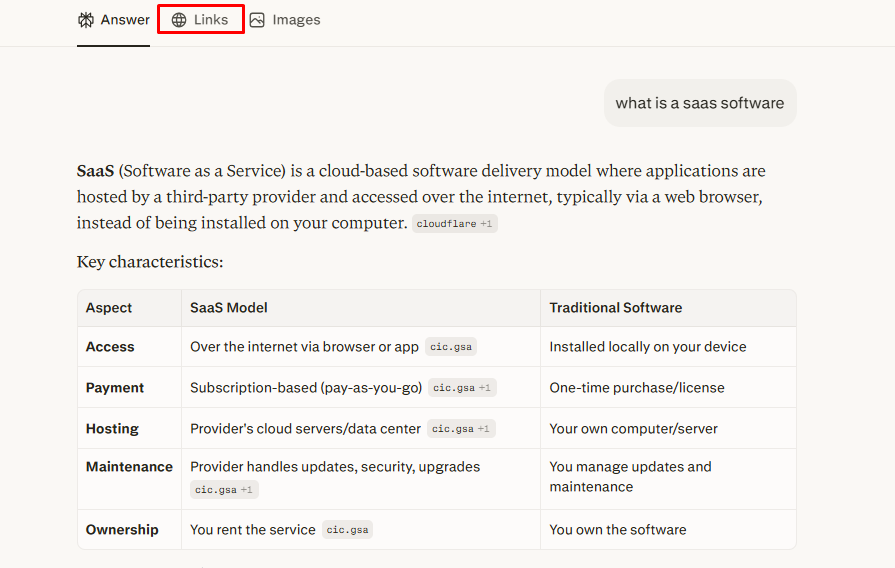Screen dimensions: 895x568
Task: Click the globe icon beside Links
Action: point(179,20)
